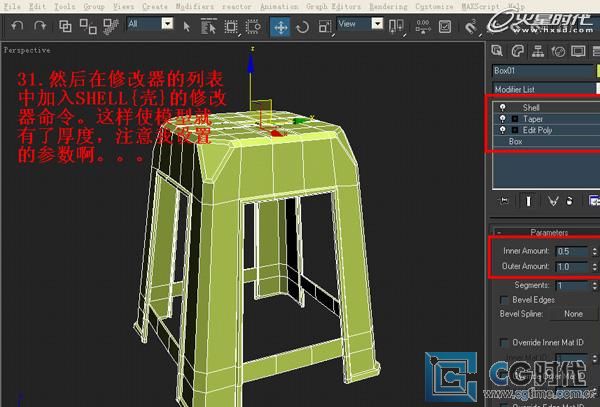Open the MAXScript menu
Viewport: 600px width, 407px height.
click(x=480, y=7)
